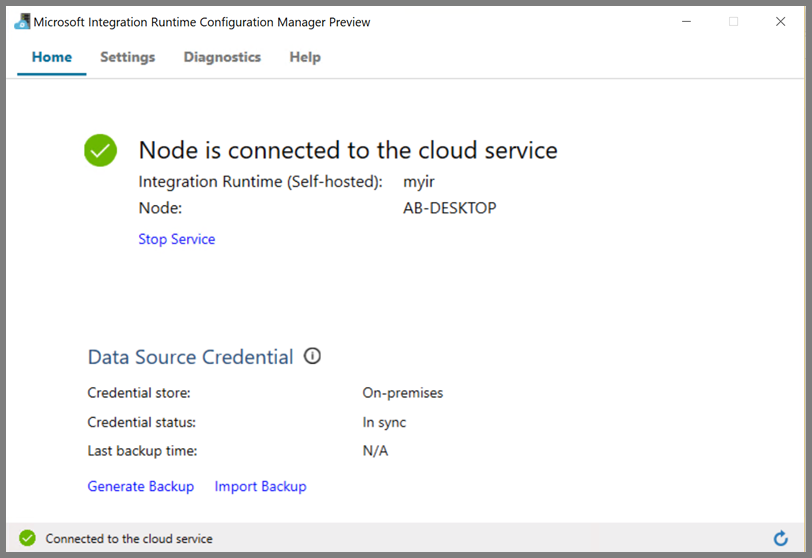This screenshot has width=812, height=558.
Task: Click the AB-DESKTOP node name
Action: (x=450, y=208)
